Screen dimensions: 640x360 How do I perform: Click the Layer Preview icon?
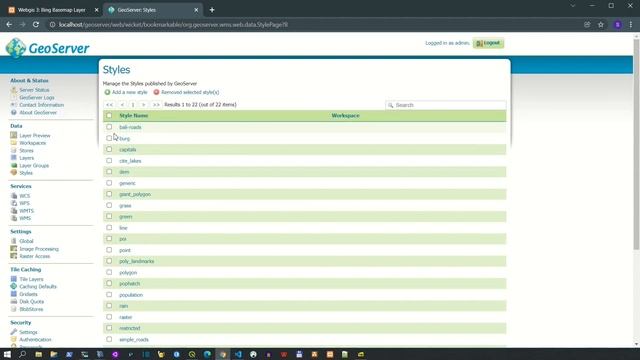(14, 135)
